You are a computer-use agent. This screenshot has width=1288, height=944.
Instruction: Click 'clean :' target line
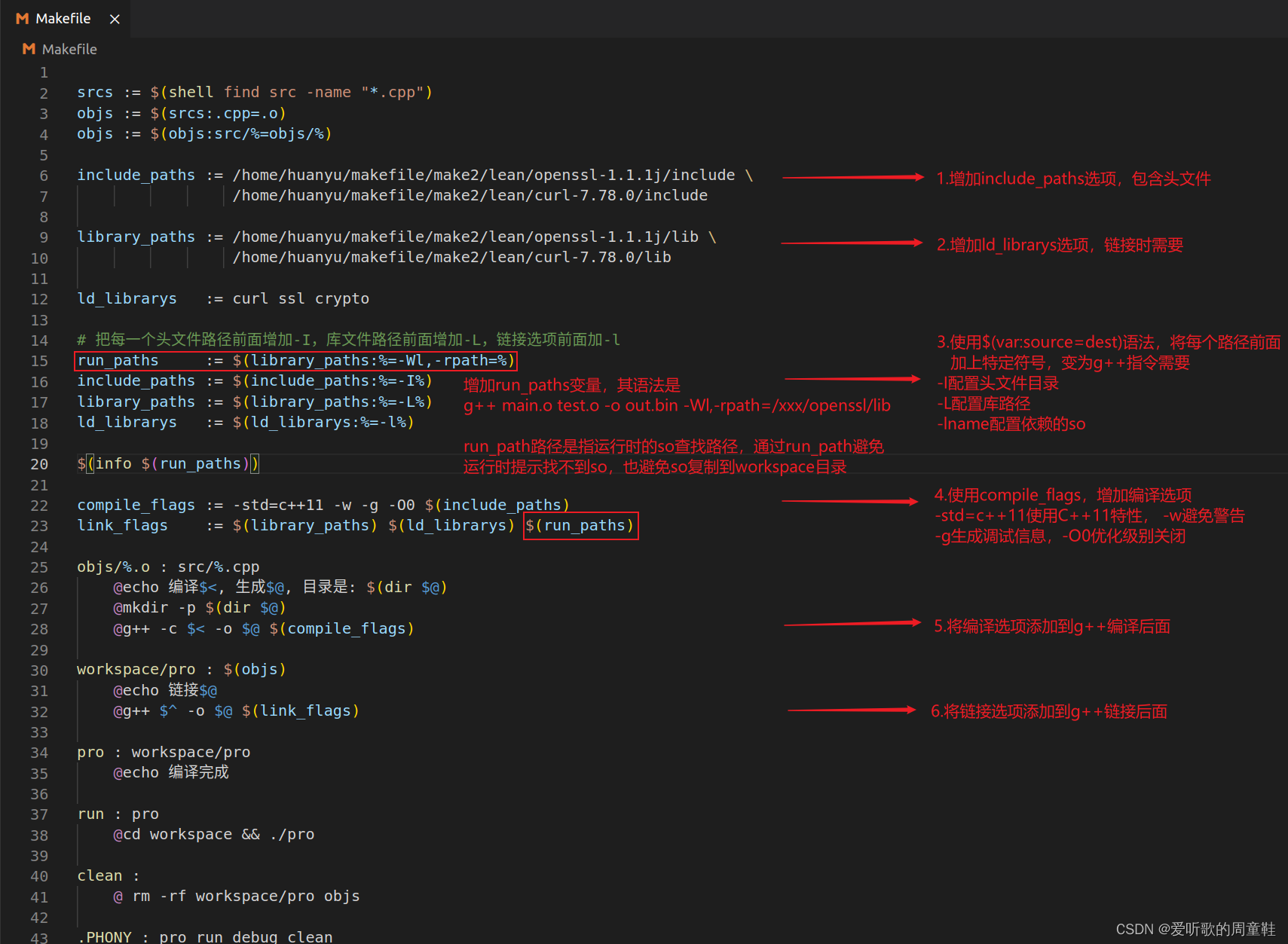[x=109, y=875]
